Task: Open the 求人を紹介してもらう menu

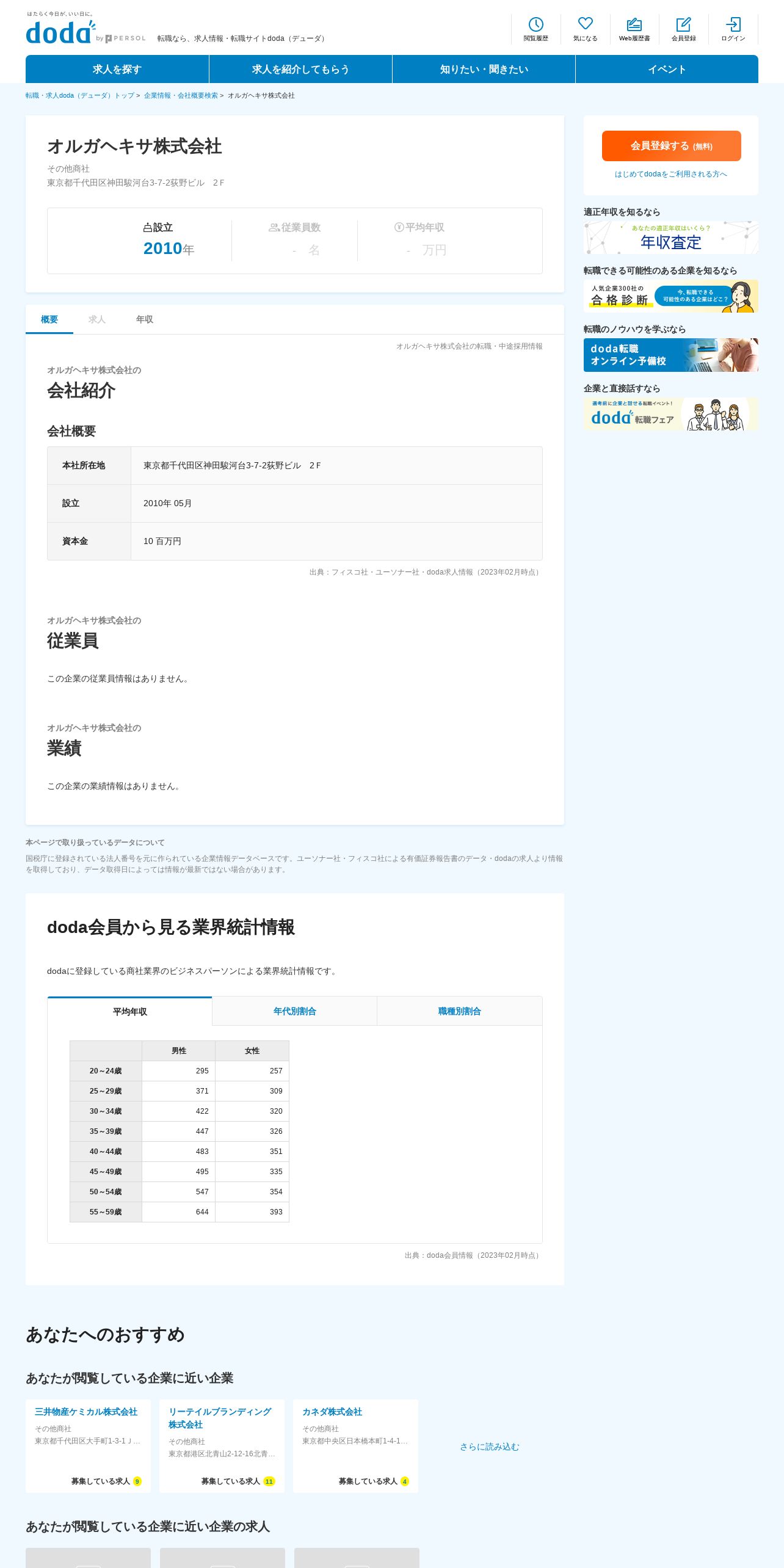Action: click(x=300, y=69)
